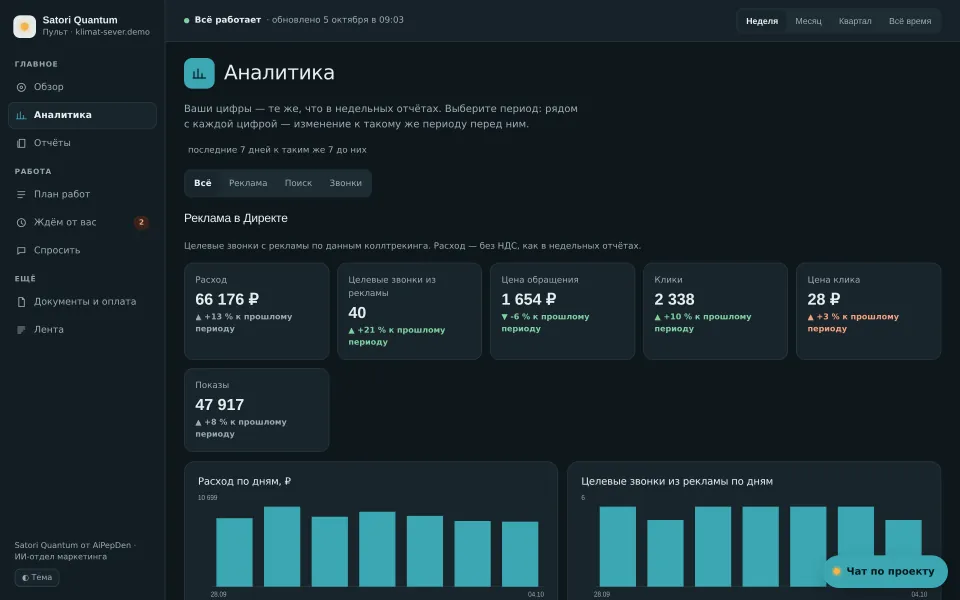Screen dimensions: 960x600
Task: Select the Неделя period tab
Action: pos(762,21)
